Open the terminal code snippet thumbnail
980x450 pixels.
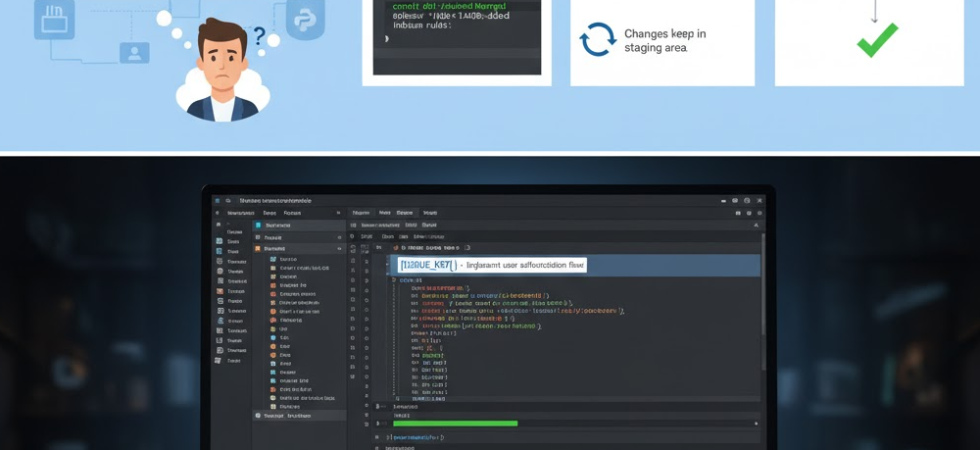point(457,36)
